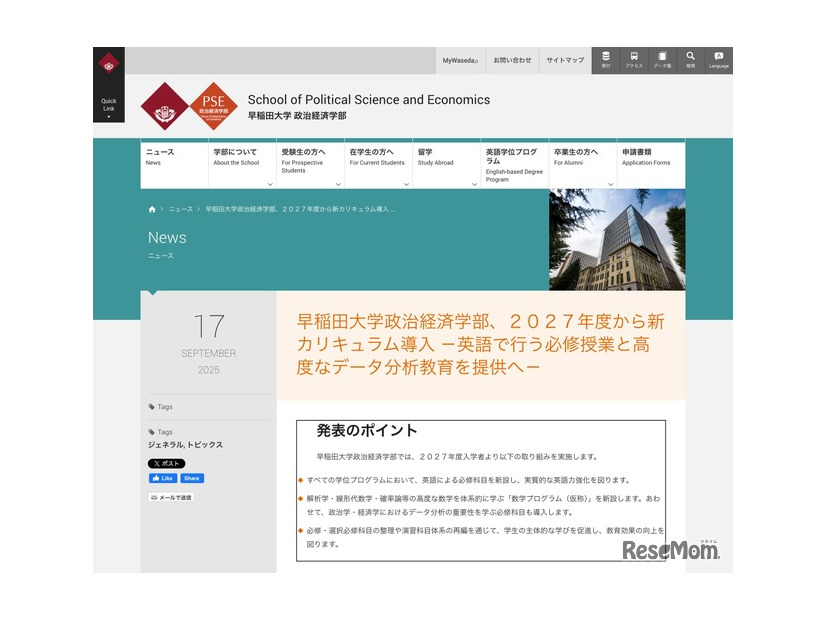Click the X post button
826x620 pixels.
click(x=166, y=464)
